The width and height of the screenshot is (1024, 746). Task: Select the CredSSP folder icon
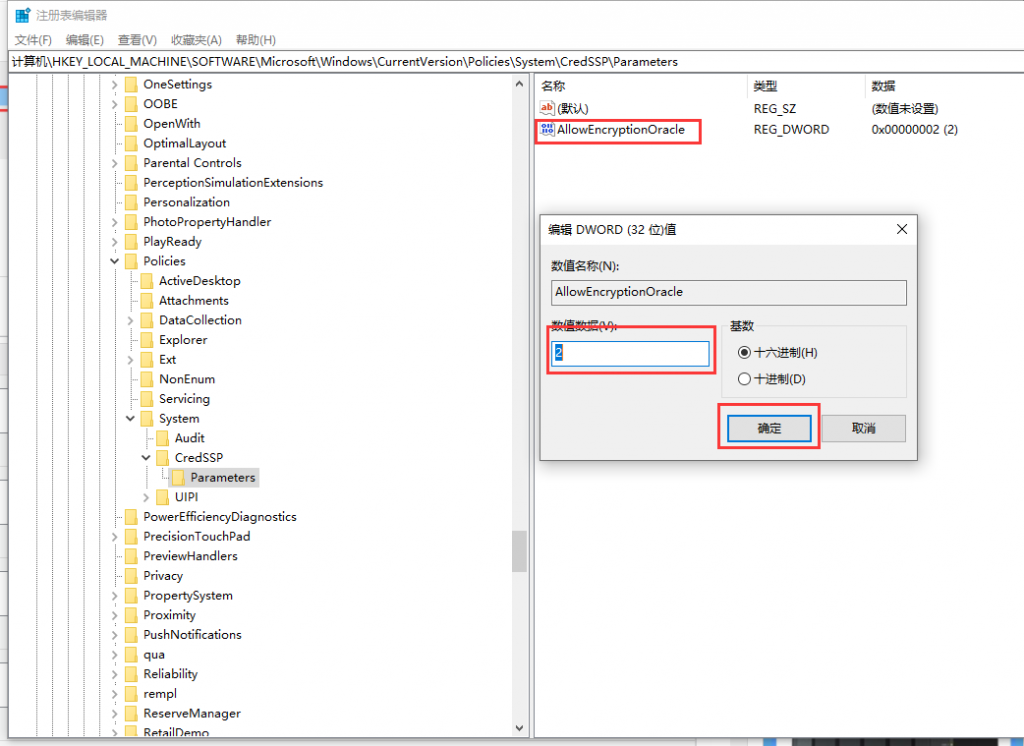tap(163, 458)
